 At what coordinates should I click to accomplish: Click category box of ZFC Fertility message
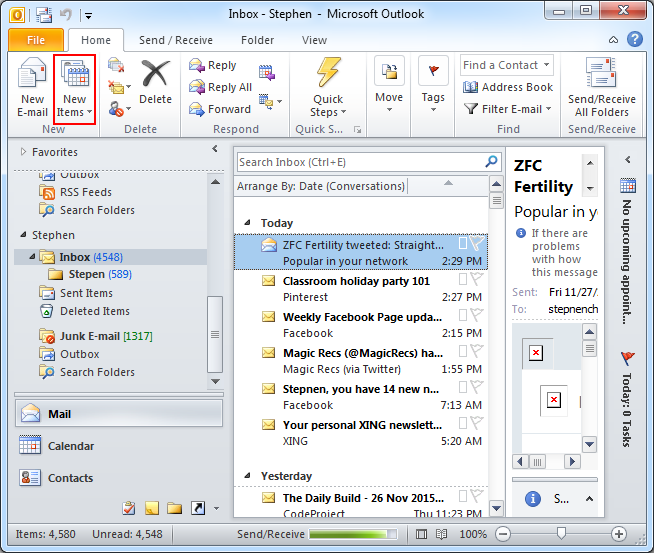click(x=463, y=243)
